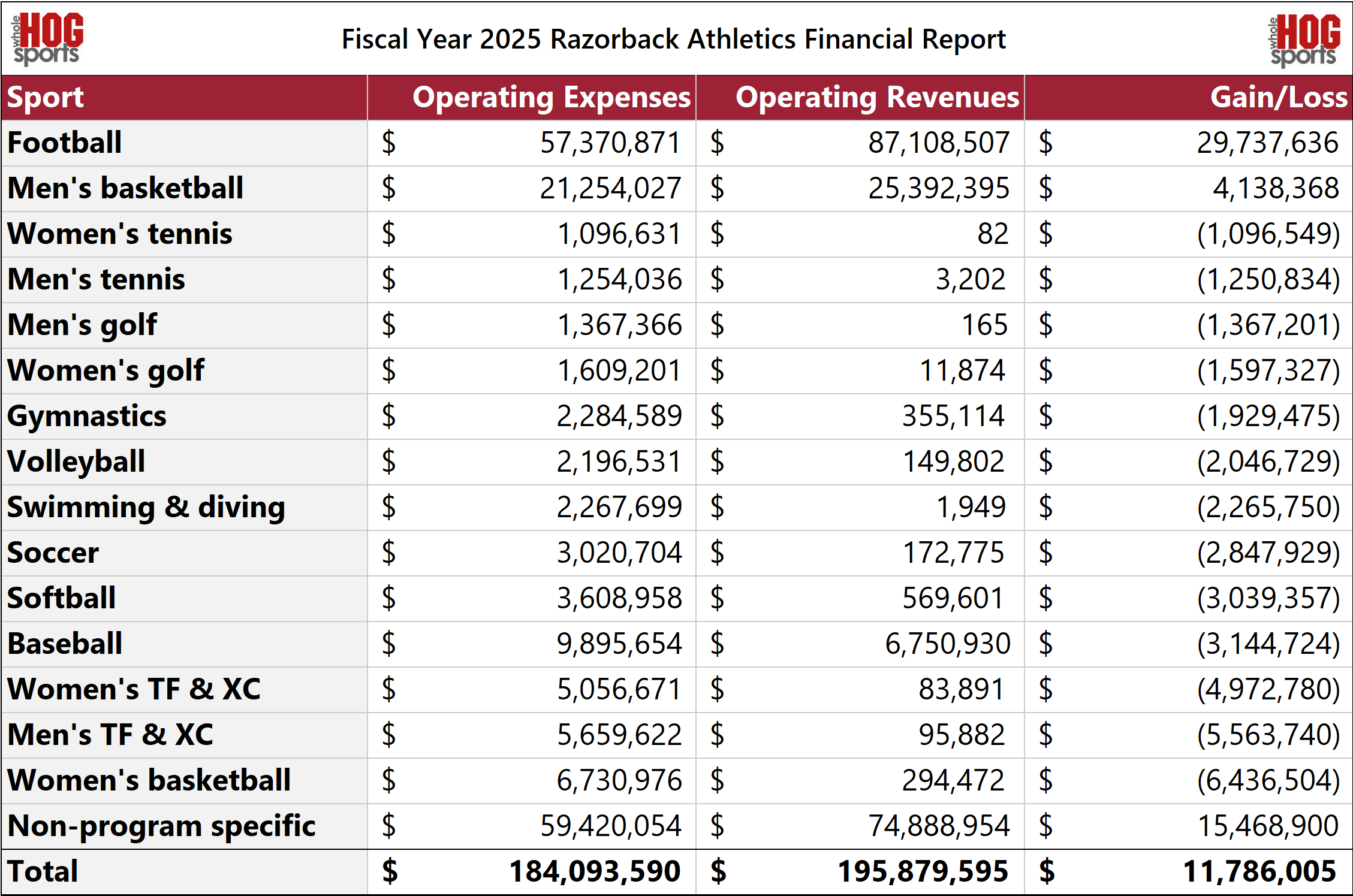Image resolution: width=1353 pixels, height=896 pixels.
Task: Click the Football row label
Action: (65, 143)
